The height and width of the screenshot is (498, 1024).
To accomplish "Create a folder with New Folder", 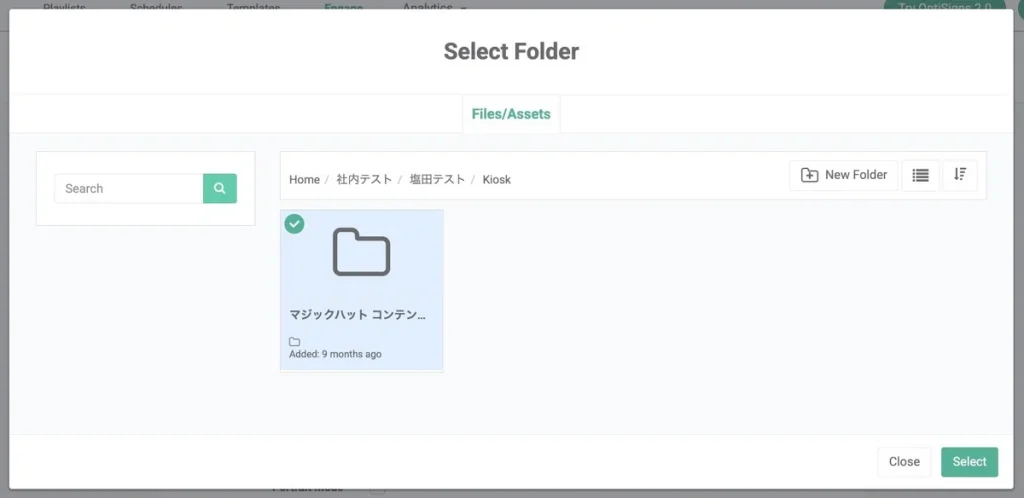I will click(x=844, y=175).
